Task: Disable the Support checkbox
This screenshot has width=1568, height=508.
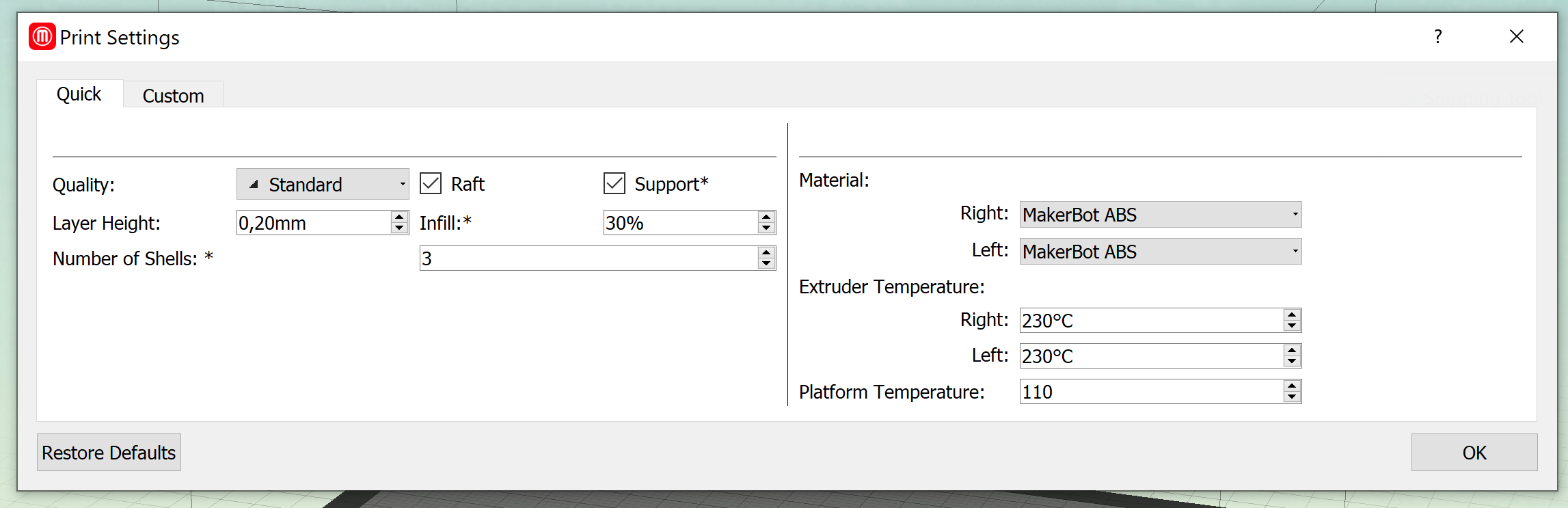Action: point(614,183)
